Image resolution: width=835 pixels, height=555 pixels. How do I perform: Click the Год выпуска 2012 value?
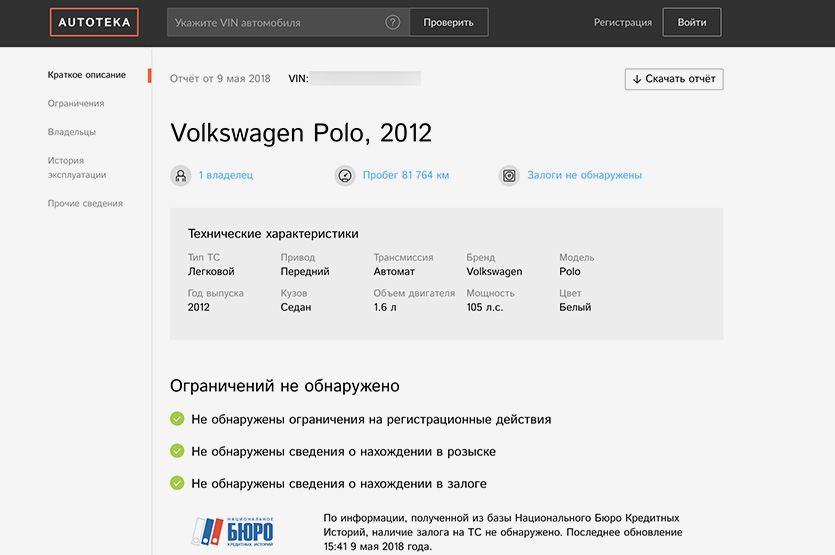tap(199, 307)
